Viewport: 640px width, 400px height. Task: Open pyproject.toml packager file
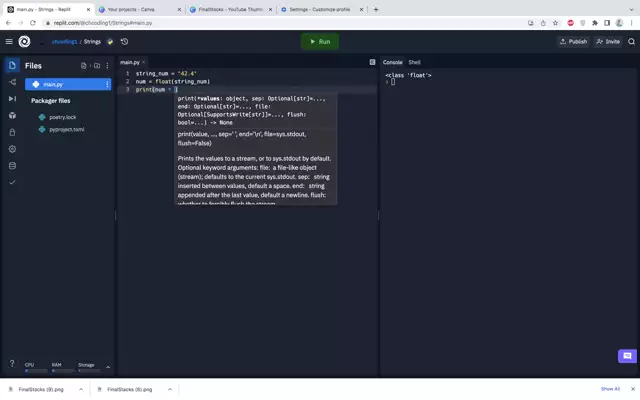tap(67, 129)
